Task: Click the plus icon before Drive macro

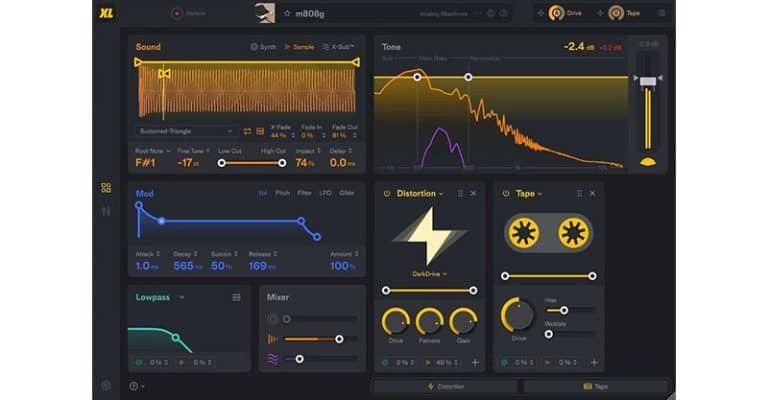Action: (540, 13)
